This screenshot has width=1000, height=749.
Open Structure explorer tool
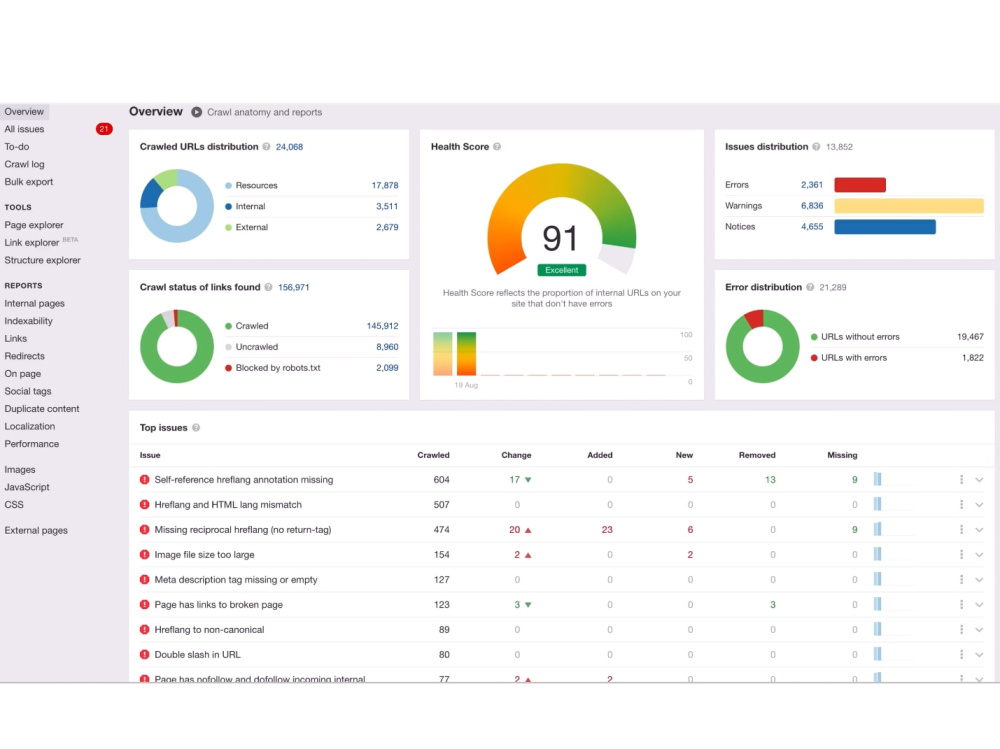point(42,260)
